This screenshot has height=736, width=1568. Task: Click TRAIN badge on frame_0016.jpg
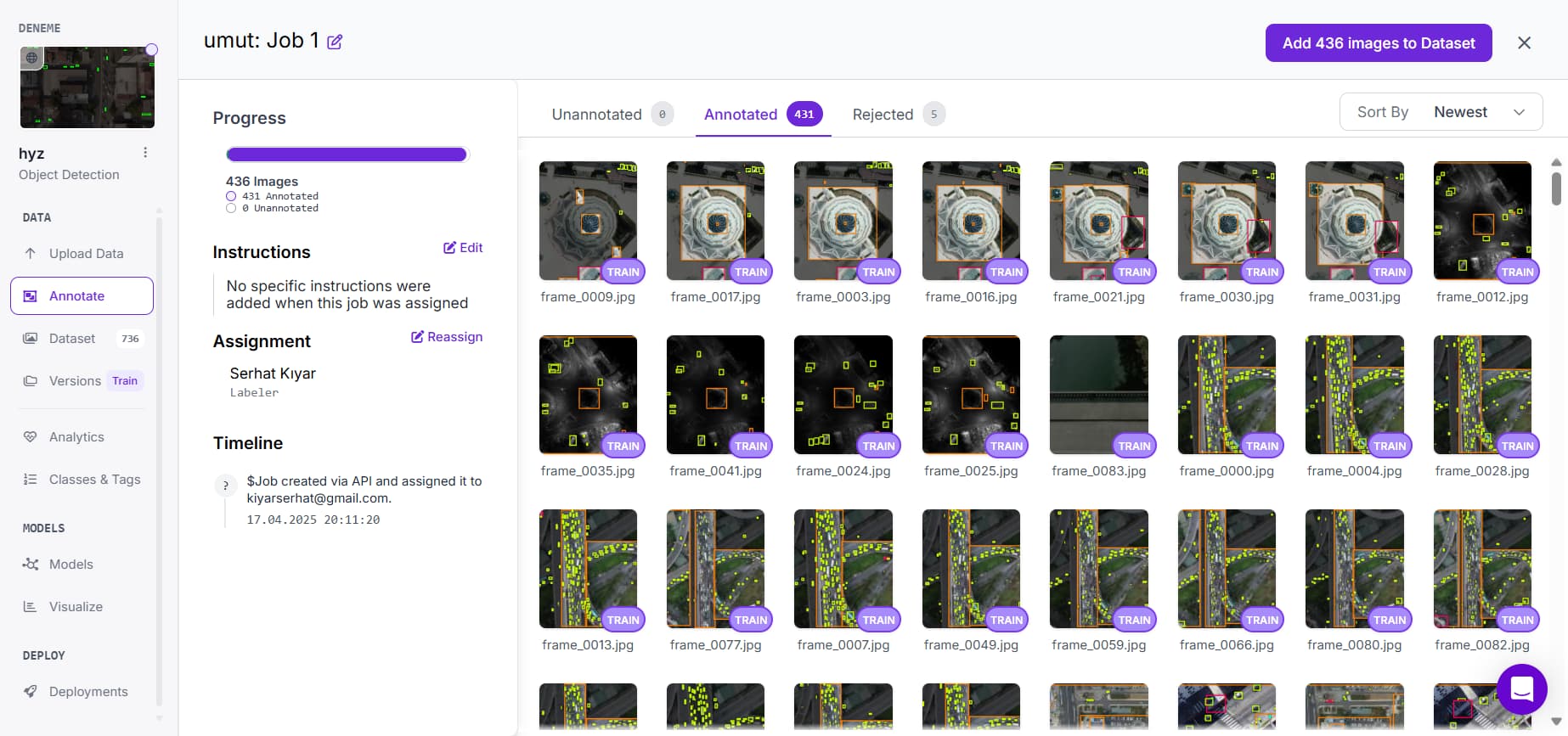[1007, 272]
